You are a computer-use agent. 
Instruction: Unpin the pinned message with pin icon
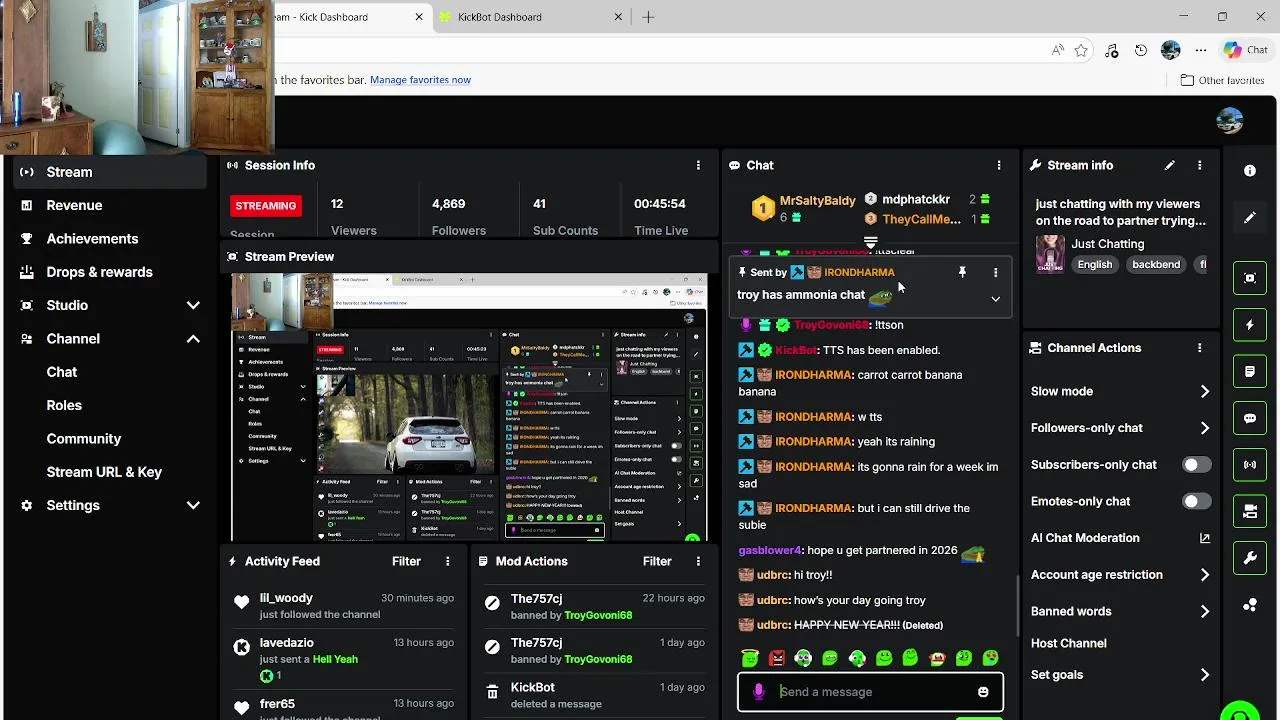click(962, 272)
